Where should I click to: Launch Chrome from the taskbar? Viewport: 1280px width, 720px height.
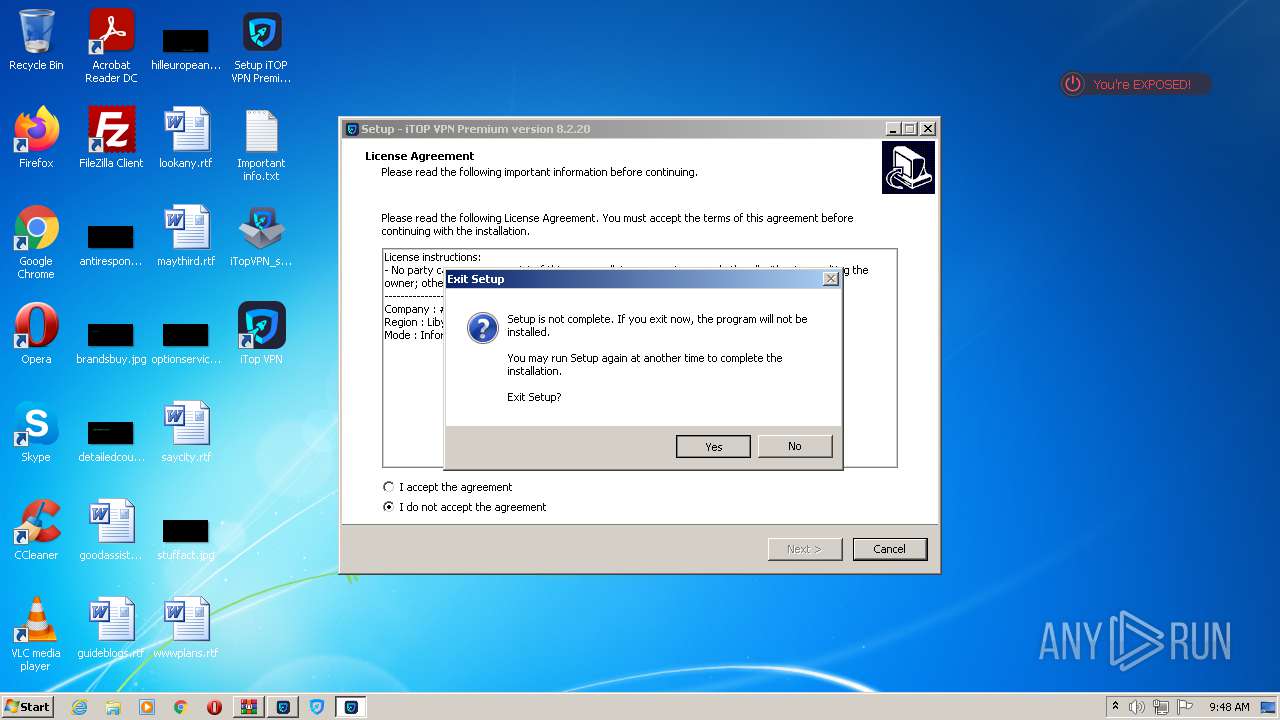pos(181,707)
